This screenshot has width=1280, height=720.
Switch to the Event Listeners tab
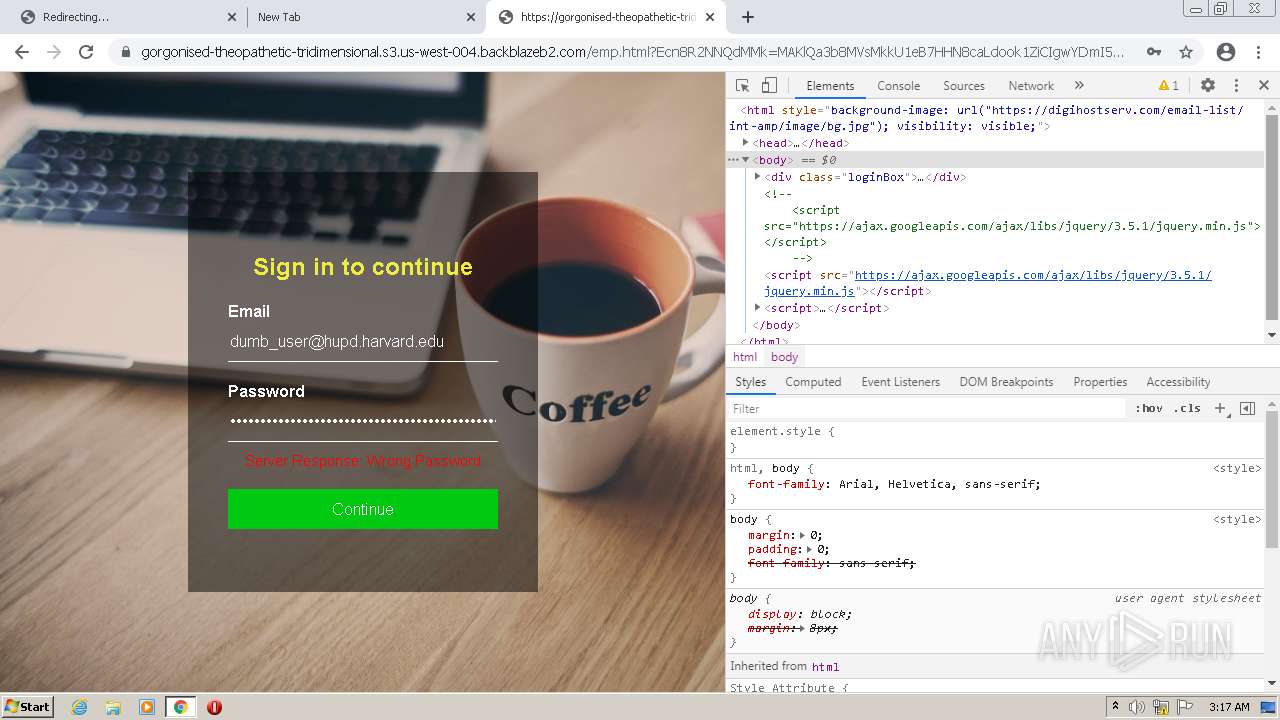tap(900, 382)
